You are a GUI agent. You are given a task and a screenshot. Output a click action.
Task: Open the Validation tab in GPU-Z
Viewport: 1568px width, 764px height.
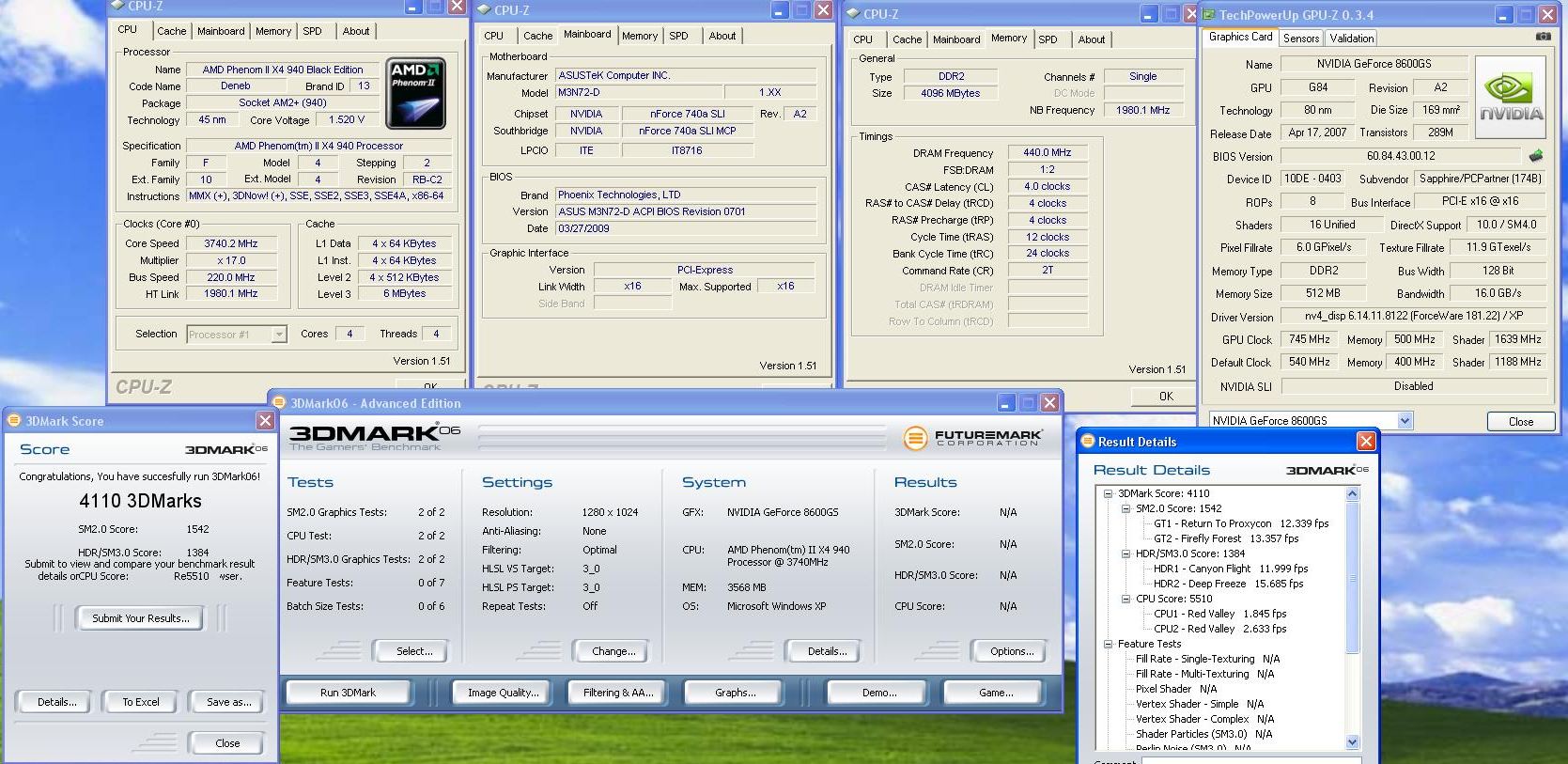tap(1352, 39)
